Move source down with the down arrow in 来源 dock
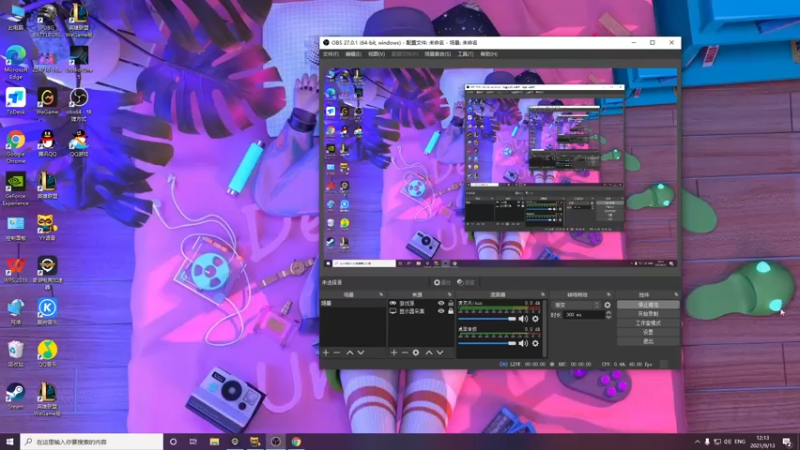Image resolution: width=800 pixels, height=450 pixels. click(440, 353)
